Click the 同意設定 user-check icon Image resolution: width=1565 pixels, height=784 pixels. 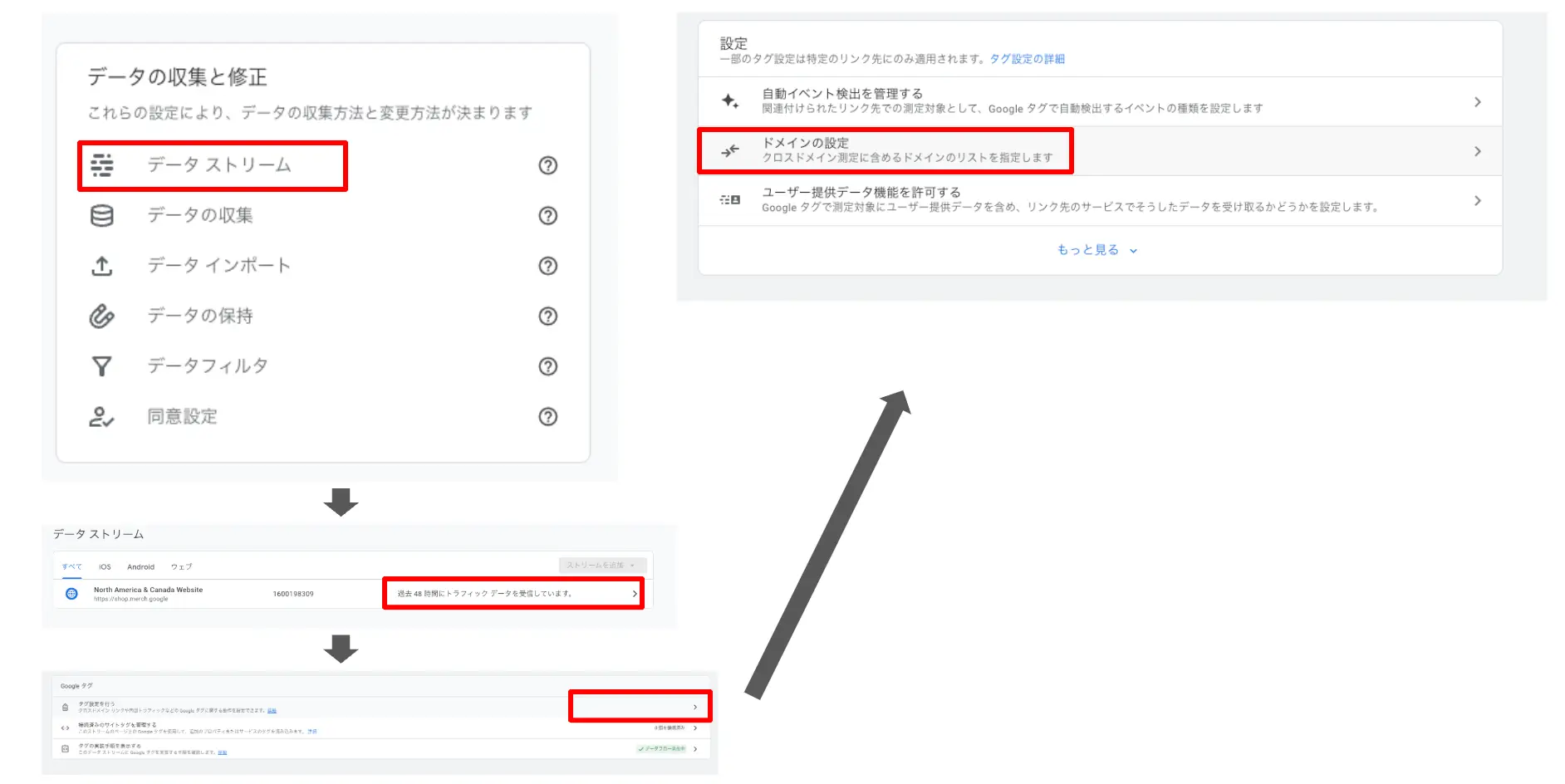point(102,417)
